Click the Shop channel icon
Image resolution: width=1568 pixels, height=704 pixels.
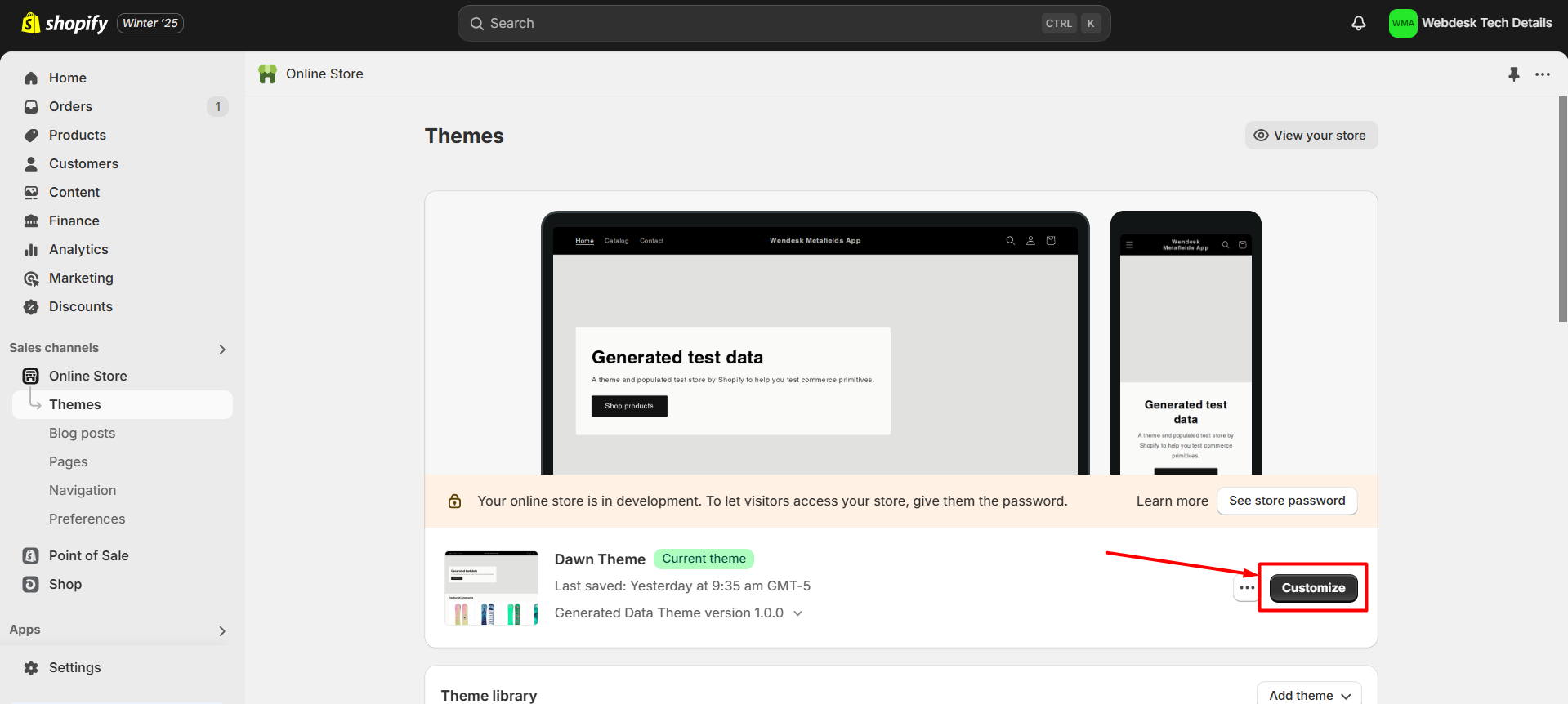tap(31, 584)
